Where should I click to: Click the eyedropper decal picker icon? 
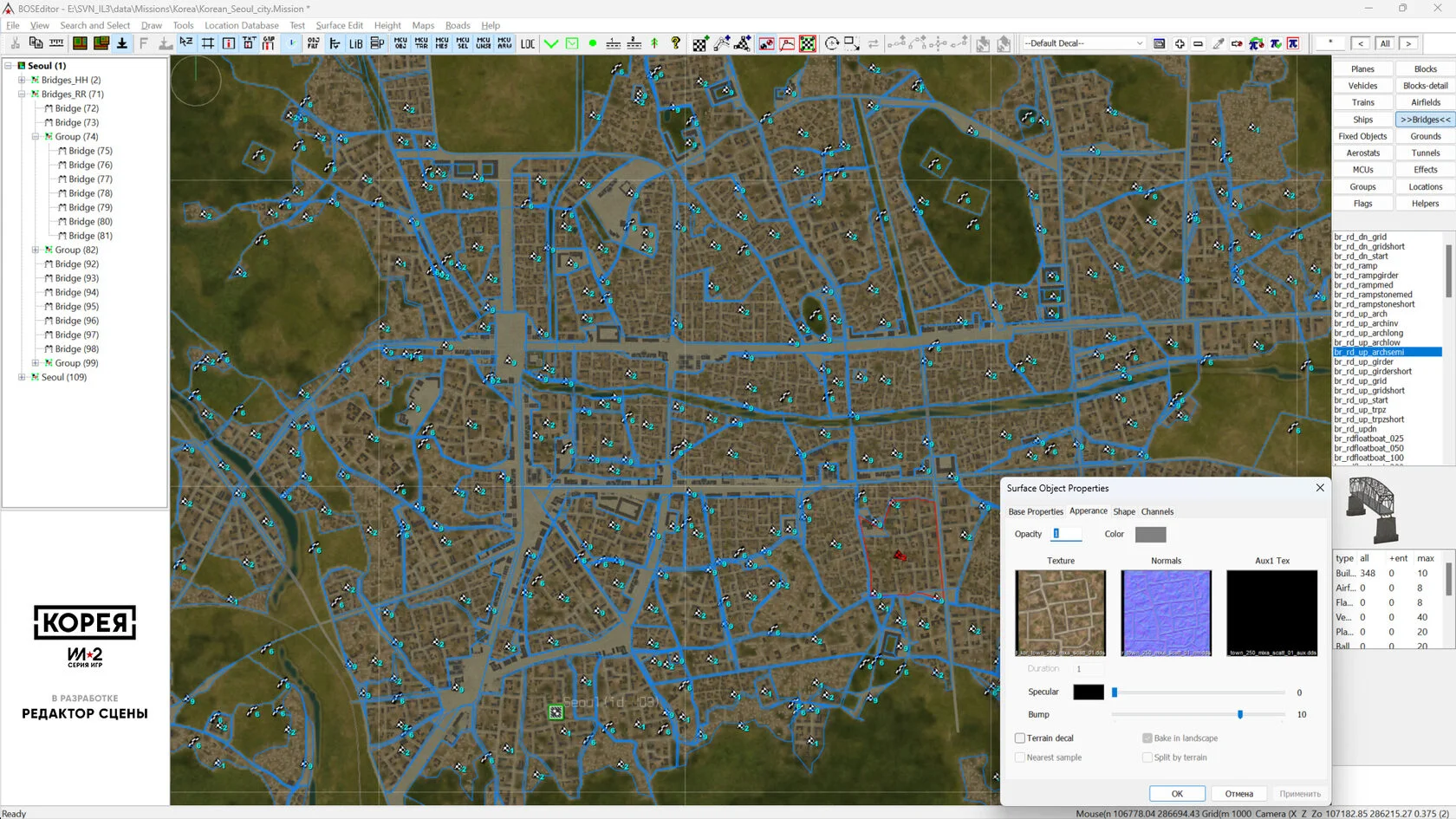tap(1218, 43)
